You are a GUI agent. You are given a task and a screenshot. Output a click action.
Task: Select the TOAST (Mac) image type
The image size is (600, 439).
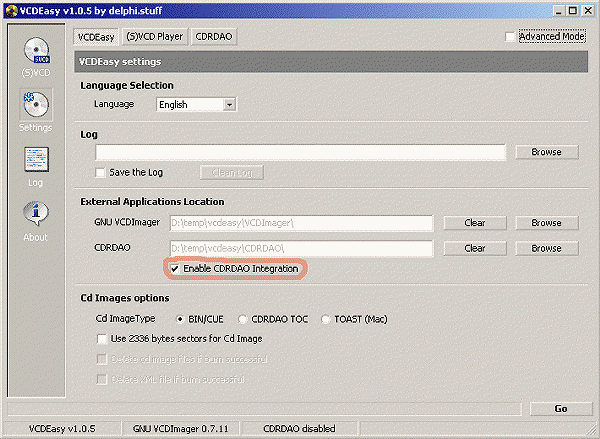coord(325,319)
